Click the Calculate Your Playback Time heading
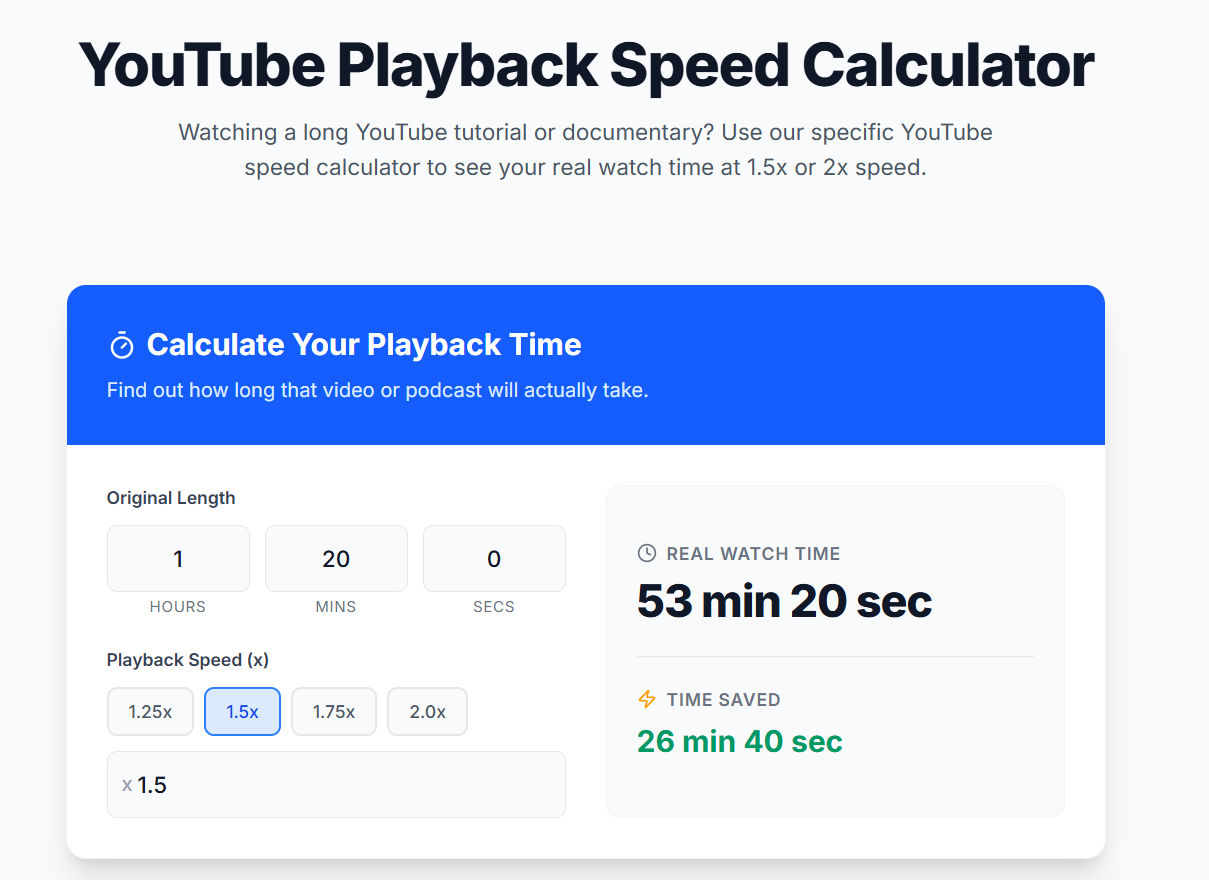1209x880 pixels. pyautogui.click(x=364, y=344)
